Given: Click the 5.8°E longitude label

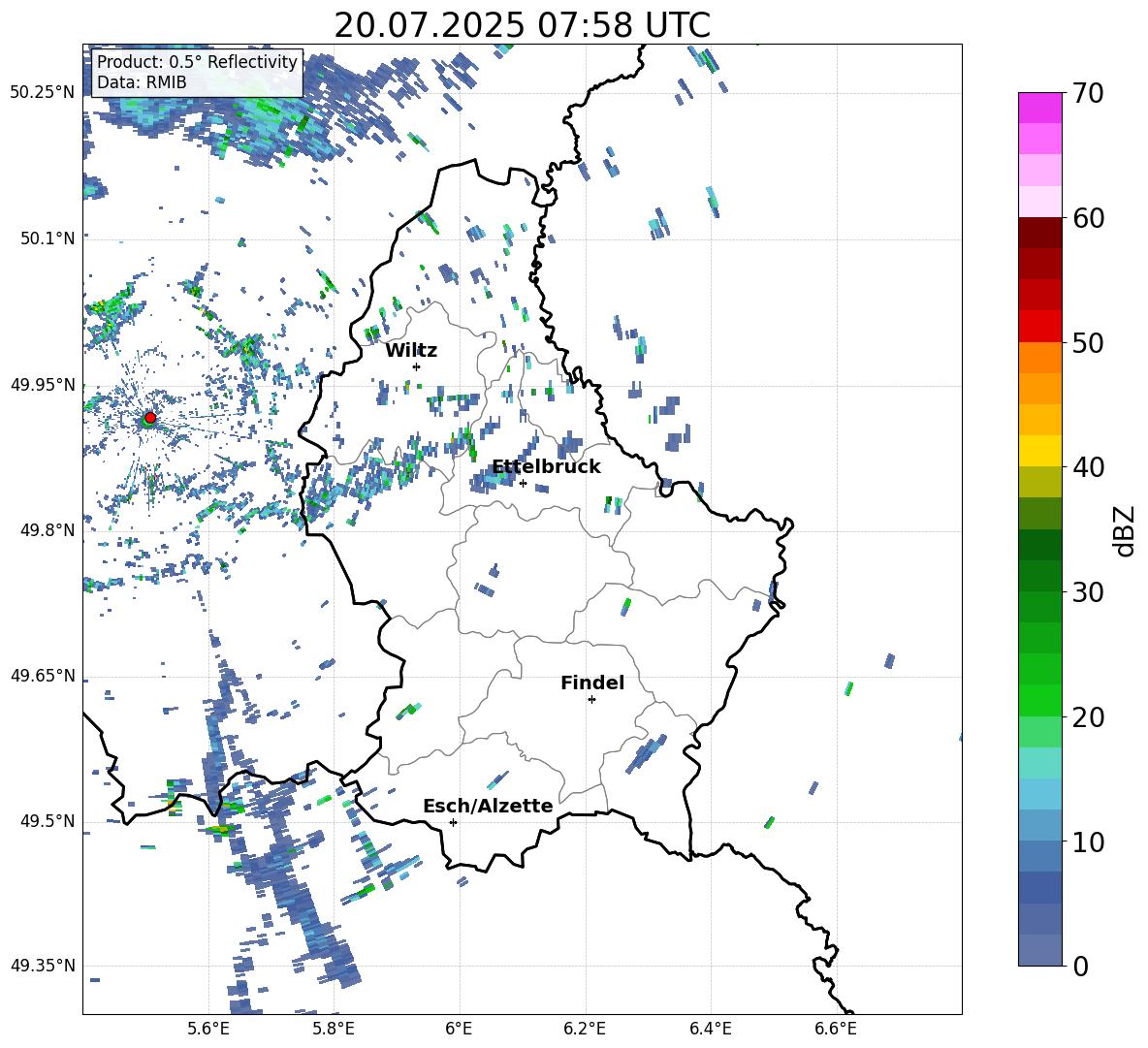Looking at the screenshot, I should pos(334,1029).
